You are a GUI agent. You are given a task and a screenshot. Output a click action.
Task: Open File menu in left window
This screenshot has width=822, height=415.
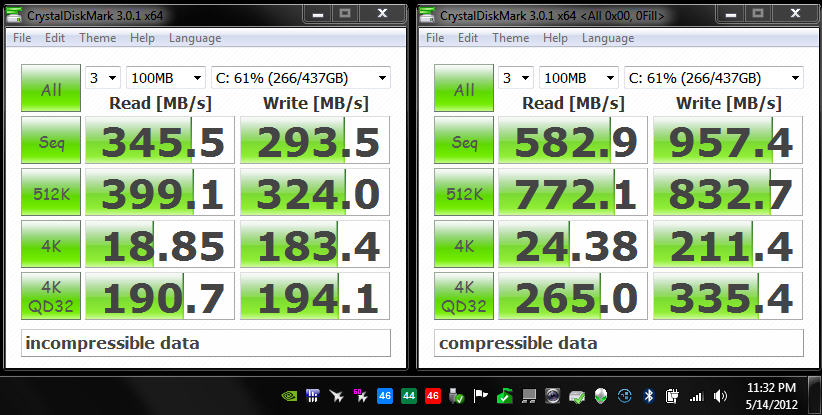click(22, 38)
